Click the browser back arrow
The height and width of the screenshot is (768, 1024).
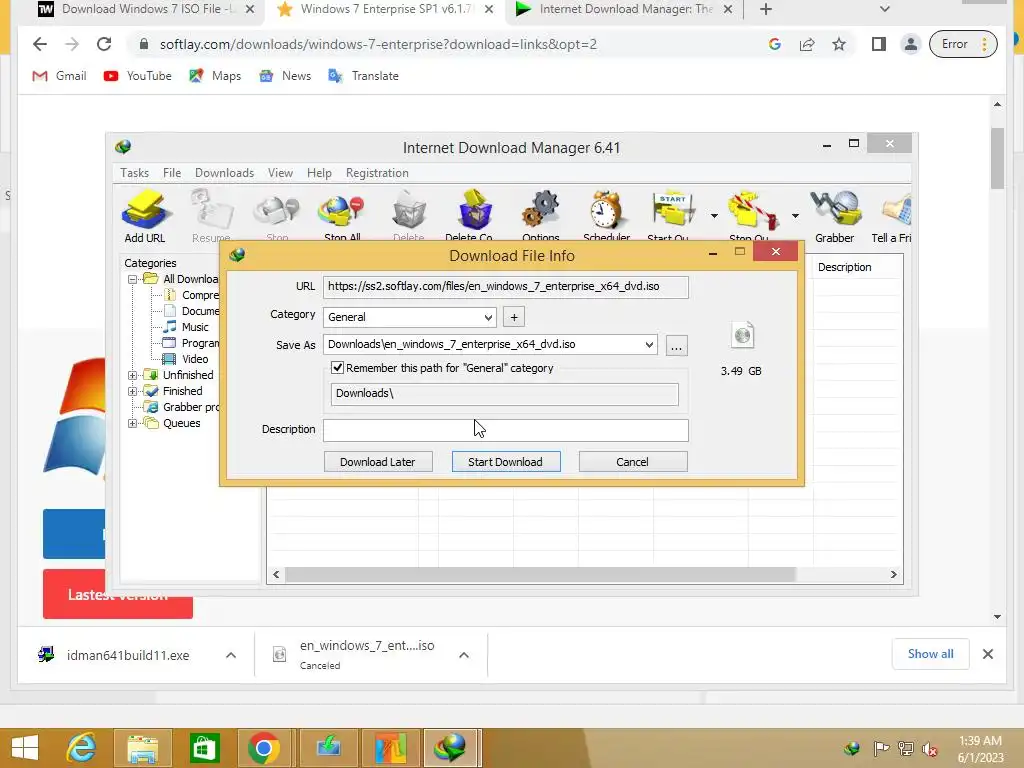[x=40, y=44]
